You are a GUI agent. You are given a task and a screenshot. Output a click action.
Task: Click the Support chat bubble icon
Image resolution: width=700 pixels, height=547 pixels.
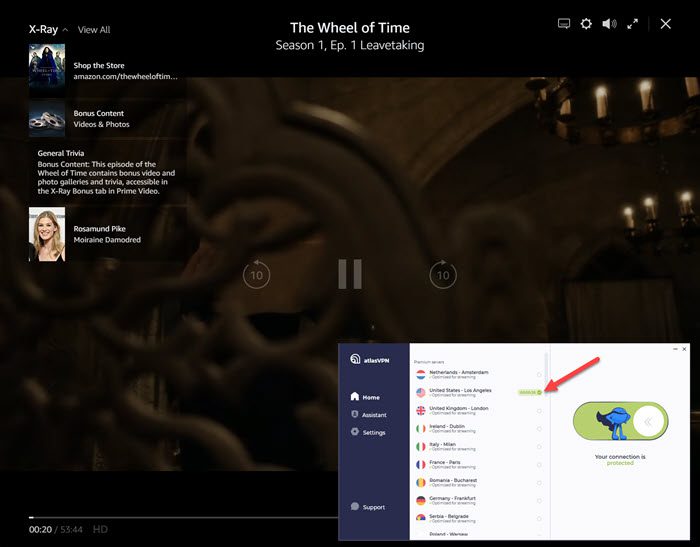(355, 506)
